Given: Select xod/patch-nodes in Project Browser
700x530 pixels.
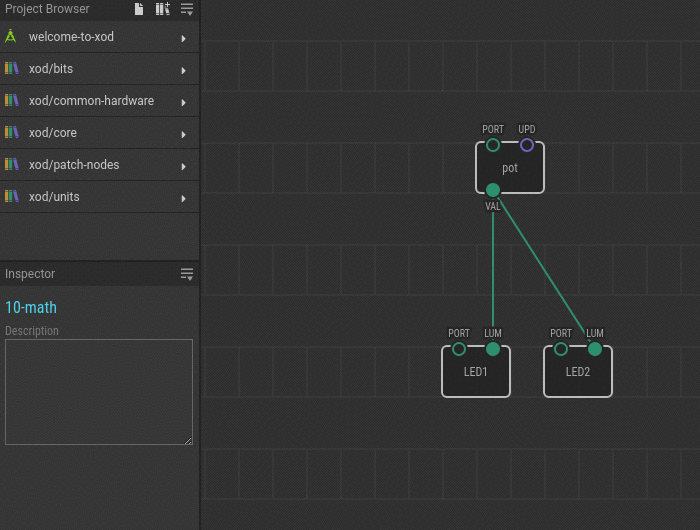Looking at the screenshot, I should tap(74, 165).
